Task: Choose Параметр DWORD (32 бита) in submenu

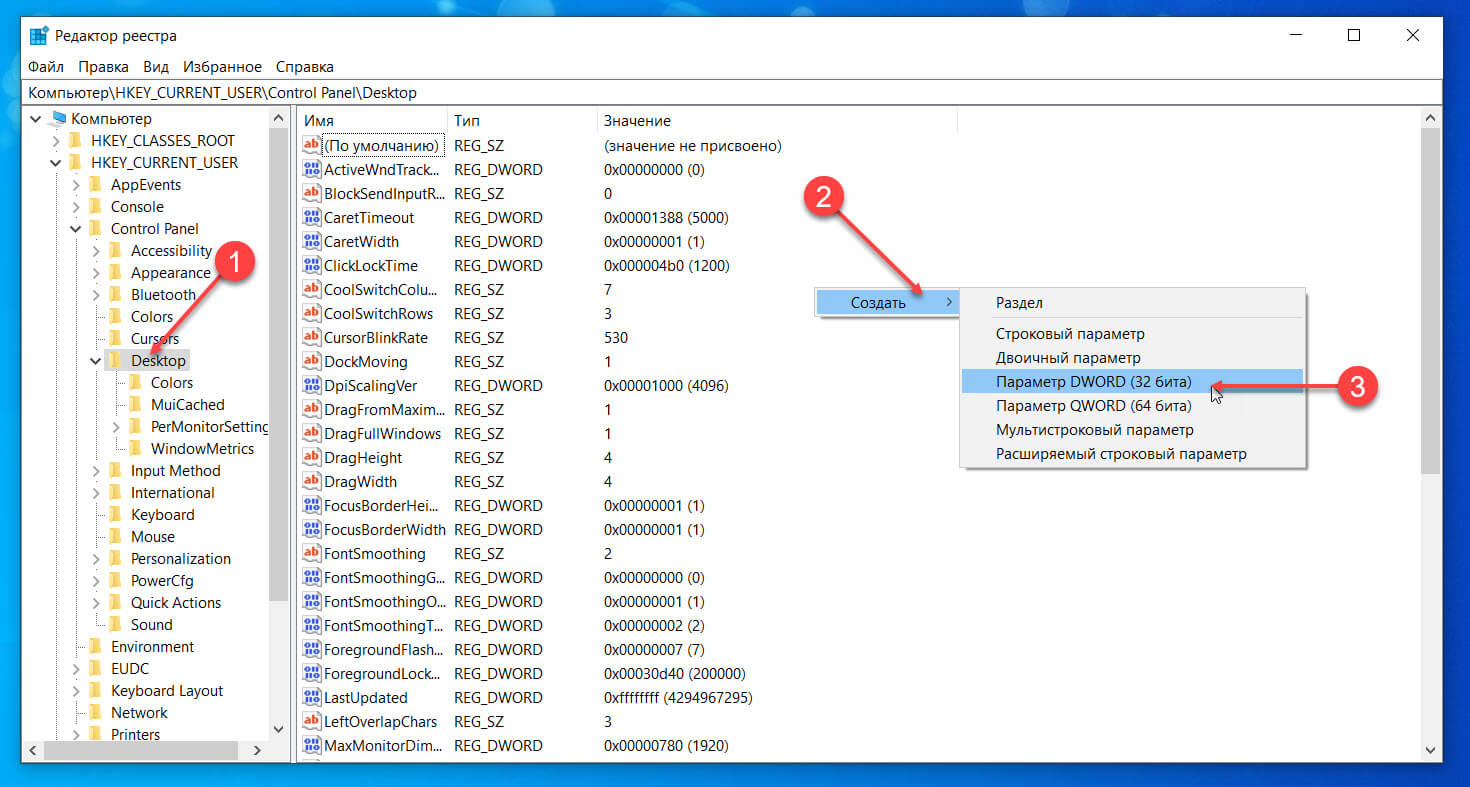Action: 1132,382
